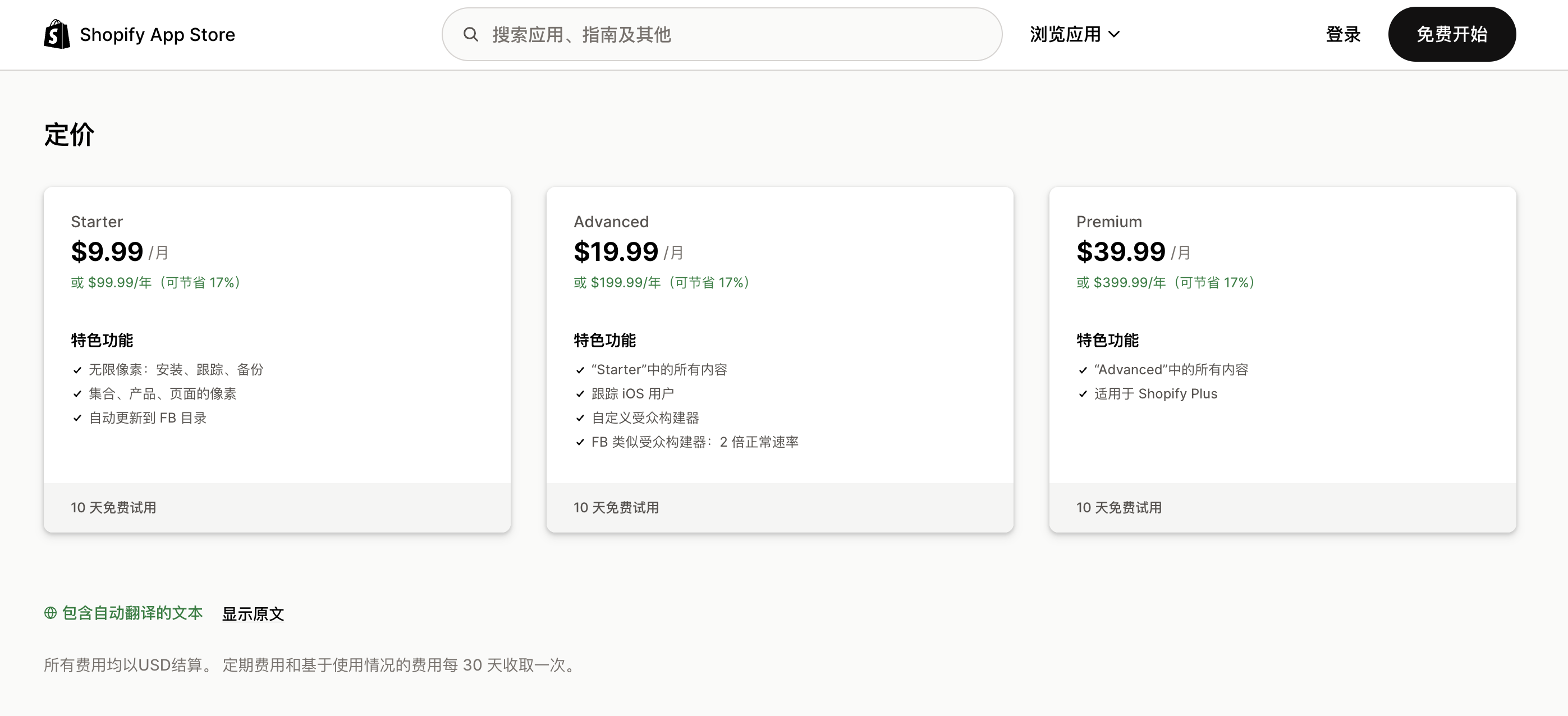
Task: Expand the 浏览应用 dropdown menu
Action: click(x=1074, y=34)
